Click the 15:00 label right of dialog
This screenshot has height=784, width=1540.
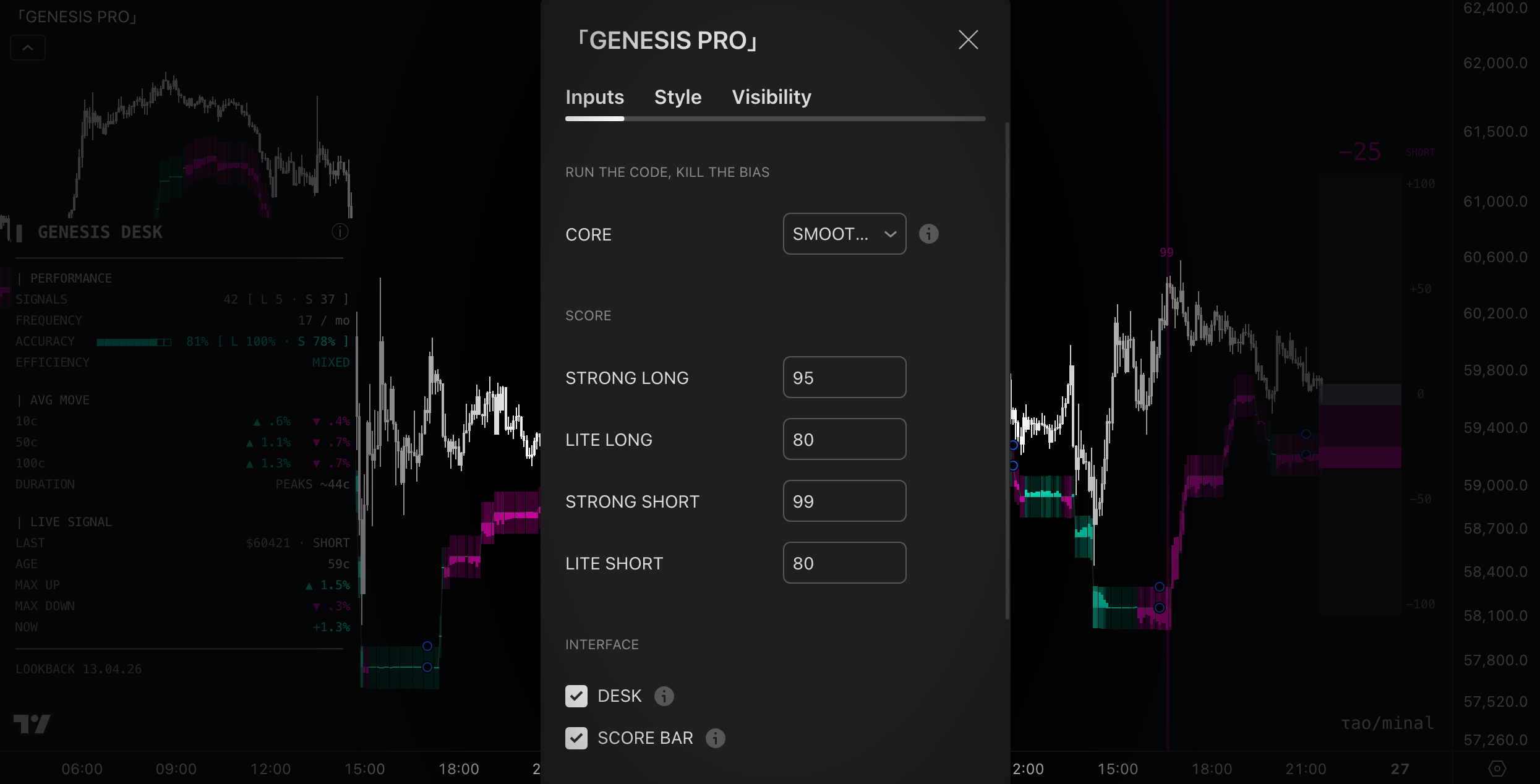pyautogui.click(x=1118, y=769)
